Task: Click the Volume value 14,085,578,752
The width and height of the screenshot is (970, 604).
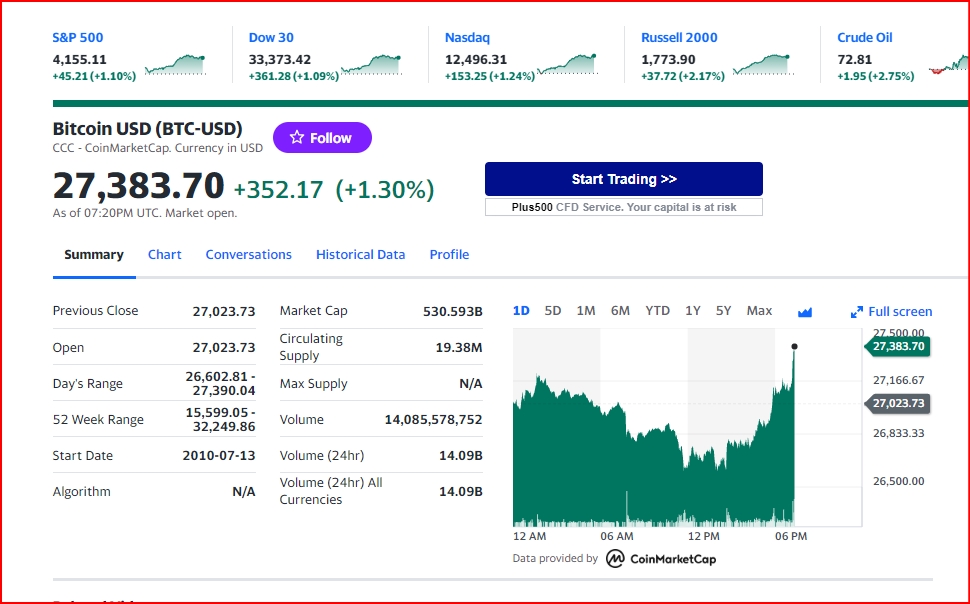Action: [x=434, y=420]
